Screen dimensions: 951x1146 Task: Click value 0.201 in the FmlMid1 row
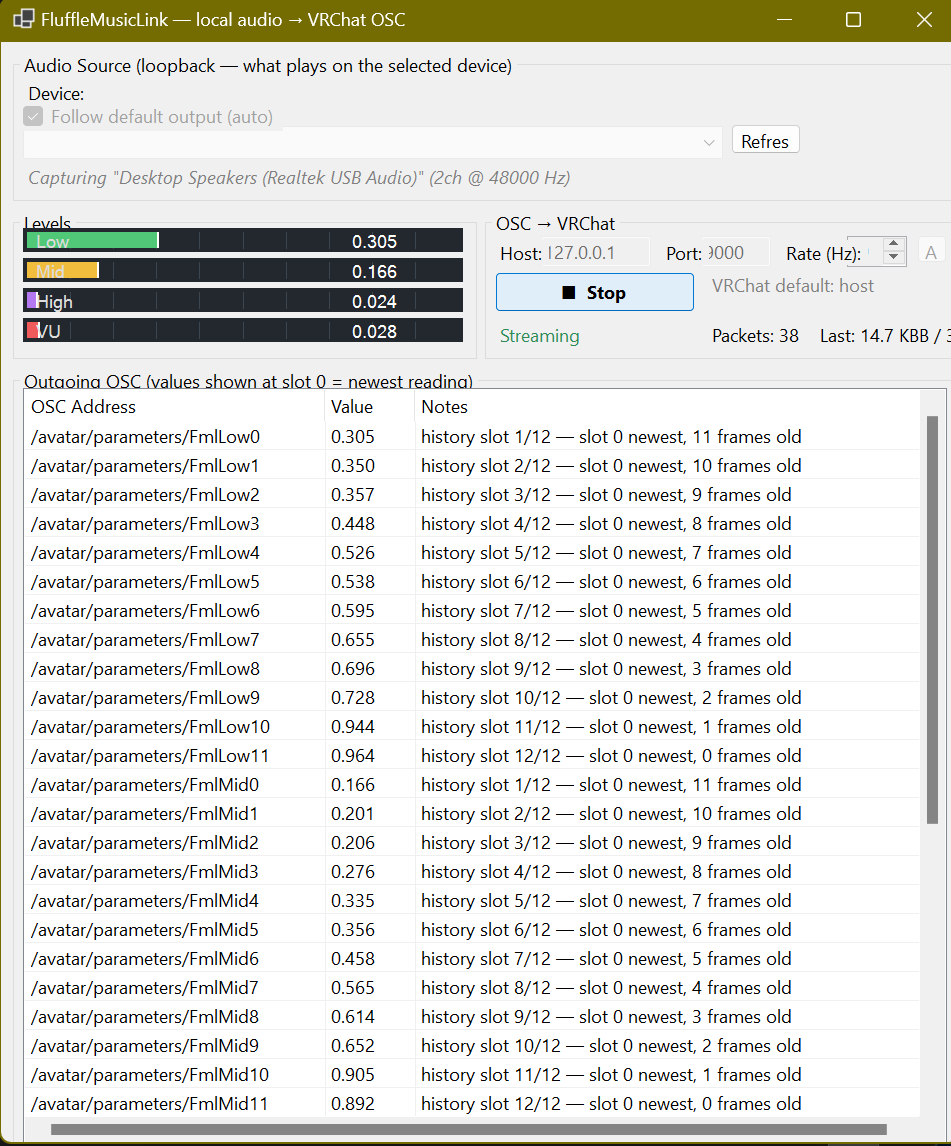coord(352,813)
